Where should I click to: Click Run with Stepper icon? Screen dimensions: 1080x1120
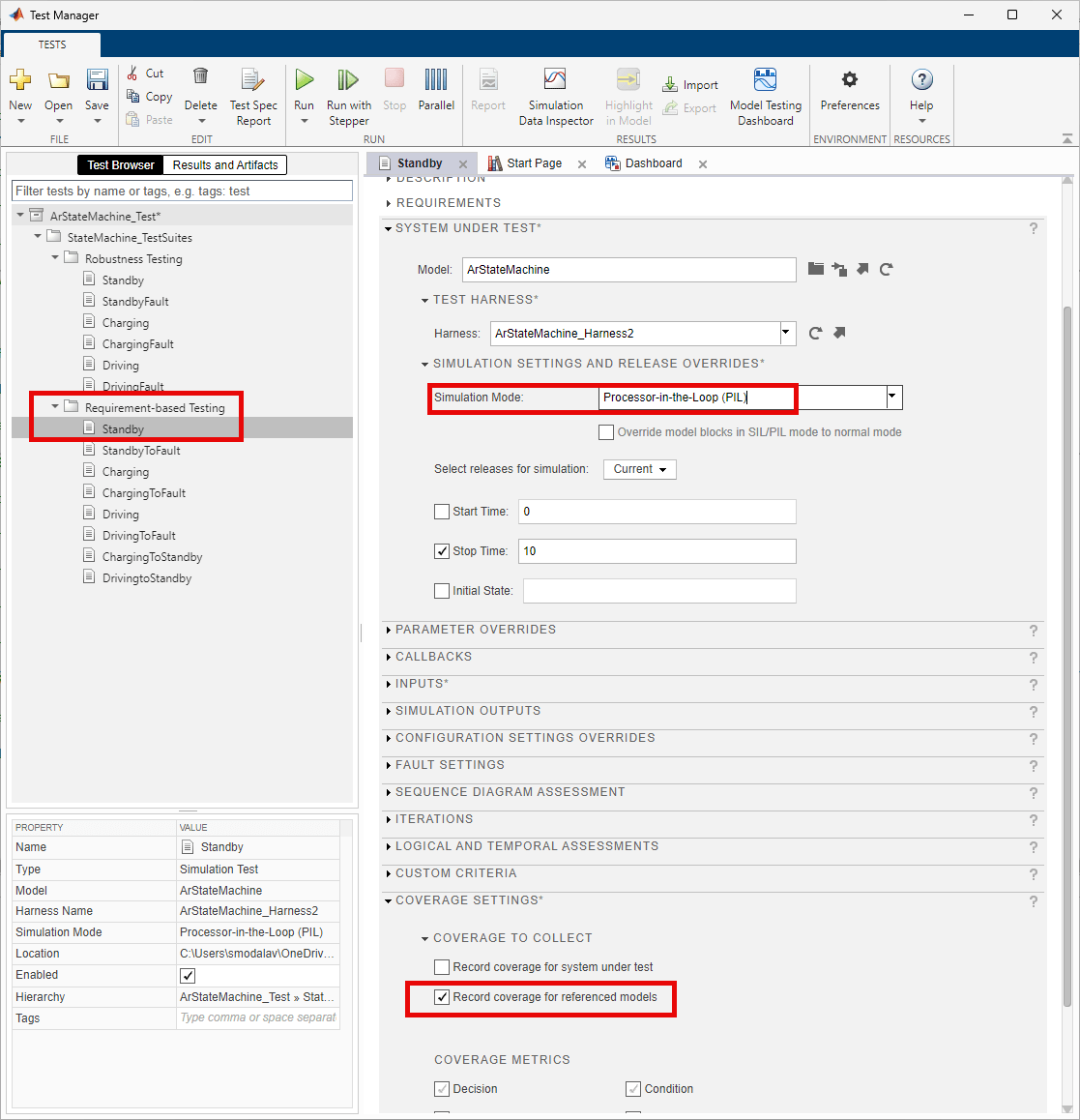[348, 81]
